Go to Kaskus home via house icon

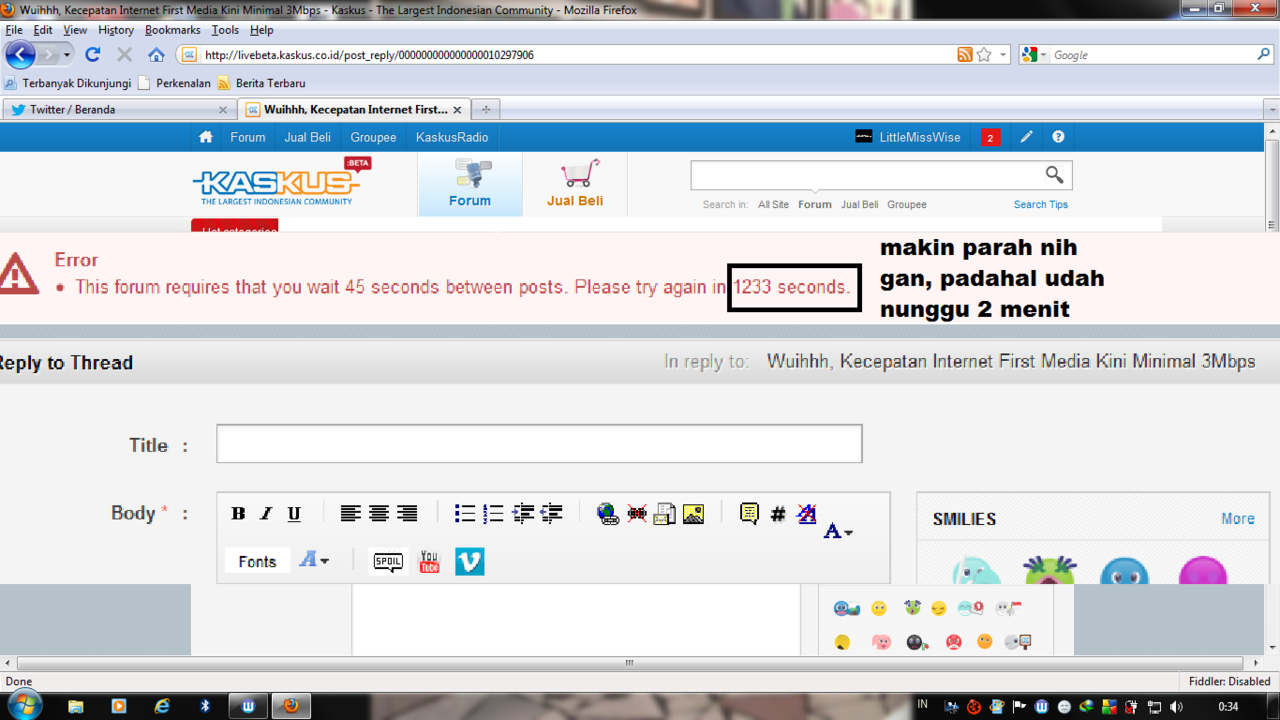click(x=206, y=137)
